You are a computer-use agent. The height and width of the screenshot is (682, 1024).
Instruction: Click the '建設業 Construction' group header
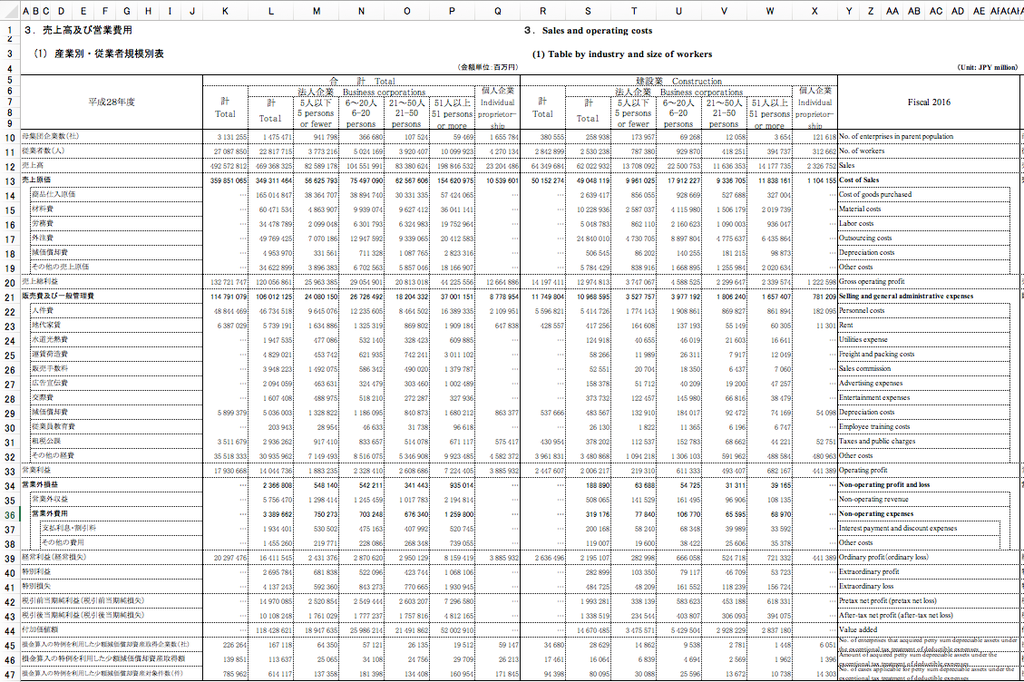pos(679,81)
